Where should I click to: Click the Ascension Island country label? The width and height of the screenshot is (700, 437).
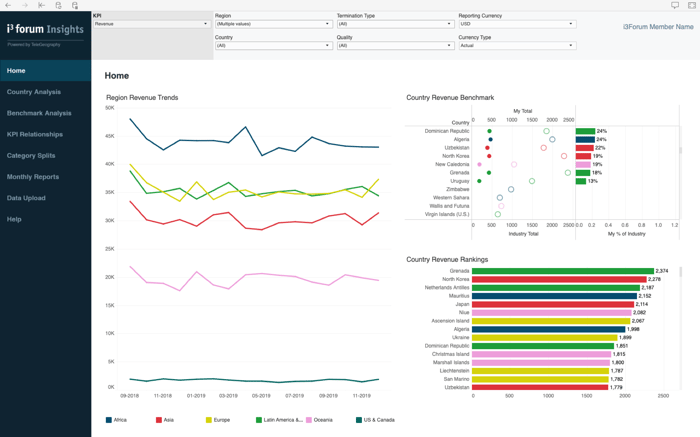[450, 321]
